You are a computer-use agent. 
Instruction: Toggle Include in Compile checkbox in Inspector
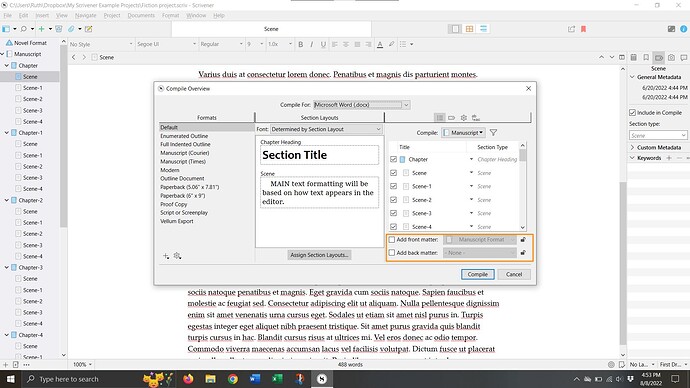632,113
